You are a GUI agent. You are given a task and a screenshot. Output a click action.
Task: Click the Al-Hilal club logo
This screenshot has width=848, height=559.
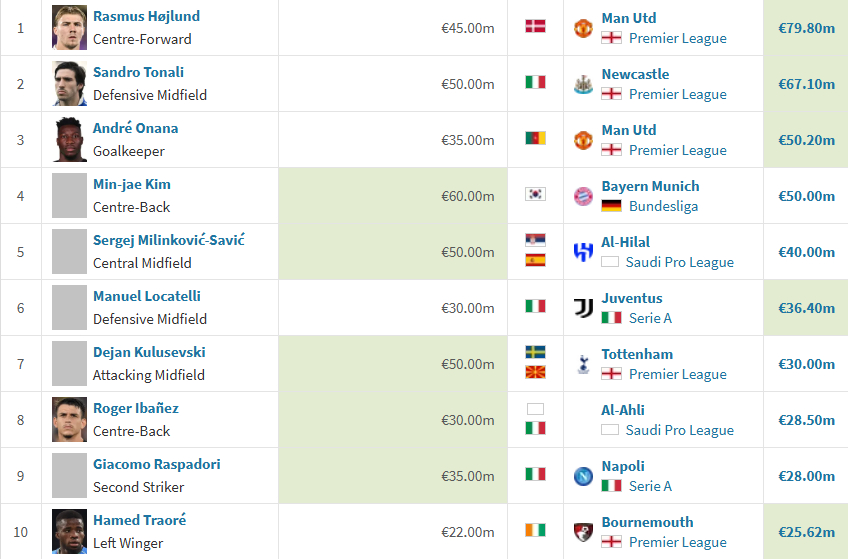click(x=583, y=252)
